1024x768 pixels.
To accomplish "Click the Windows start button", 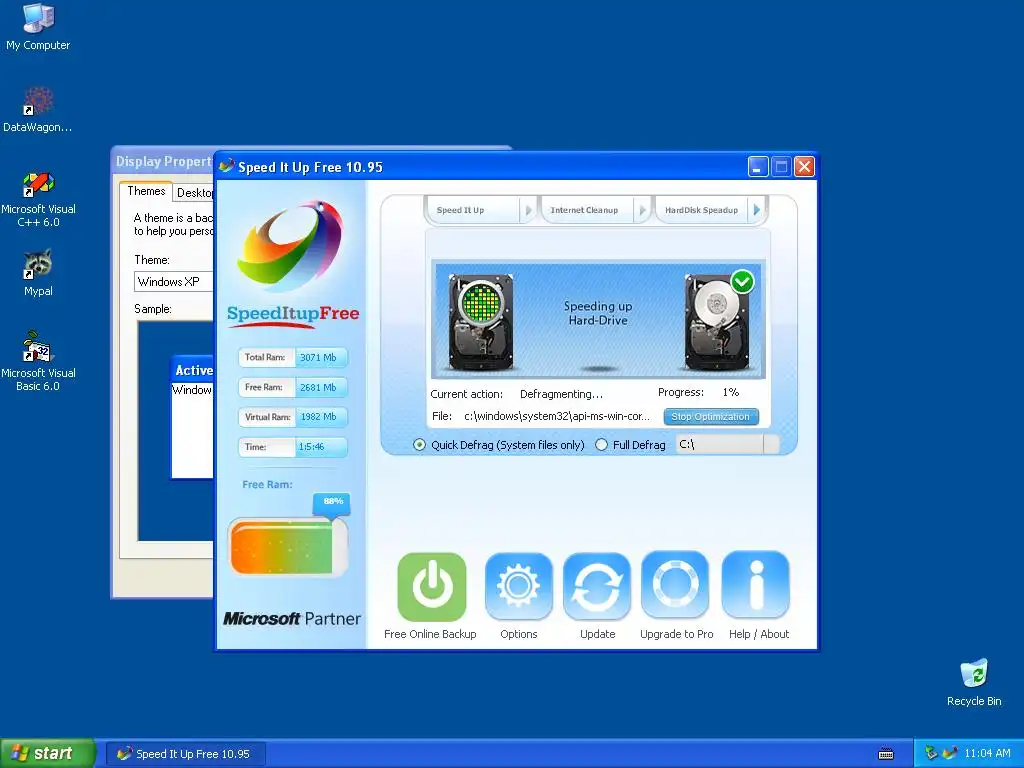I will click(x=48, y=754).
